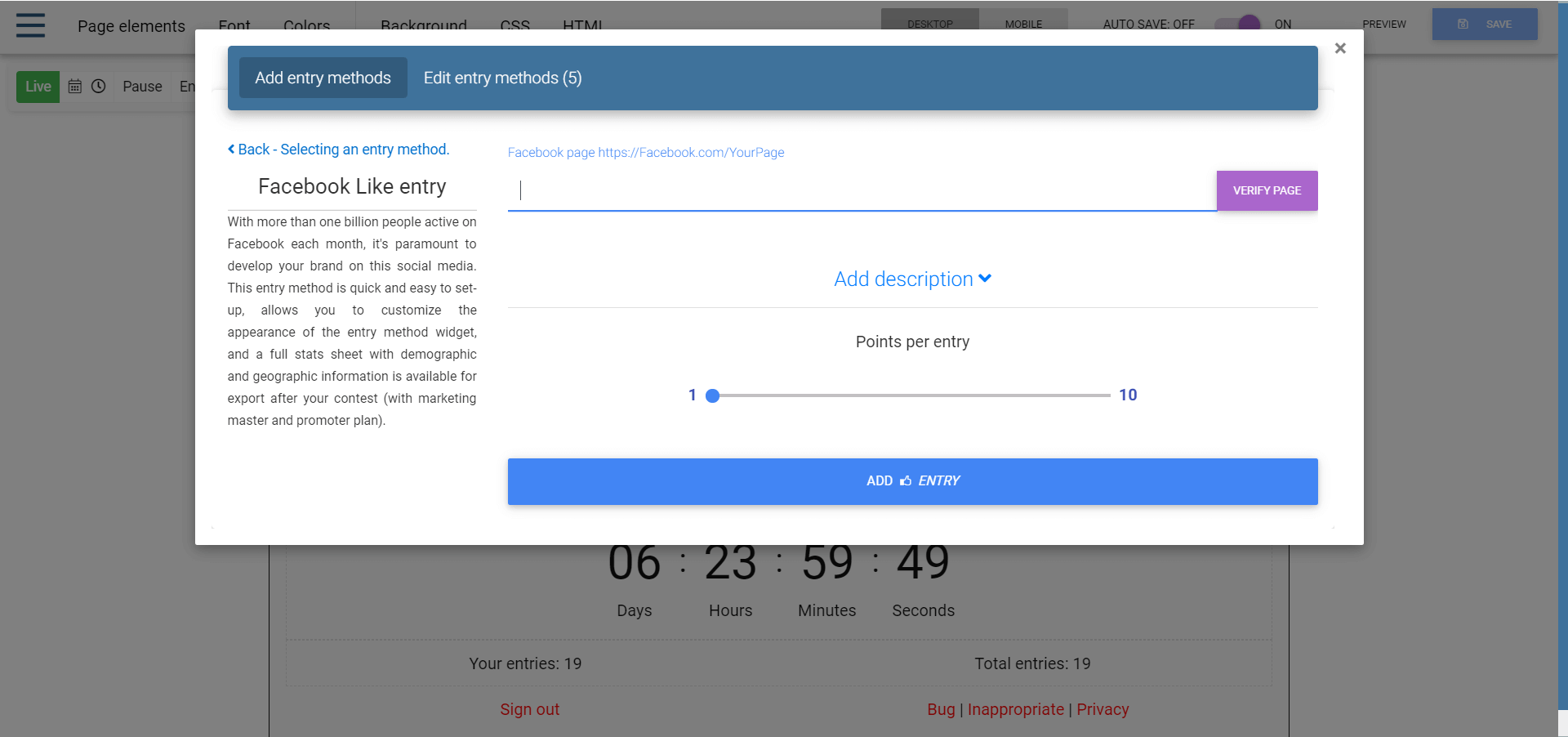The width and height of the screenshot is (1568, 737).
Task: Select the Desktop view tab
Action: tap(929, 24)
